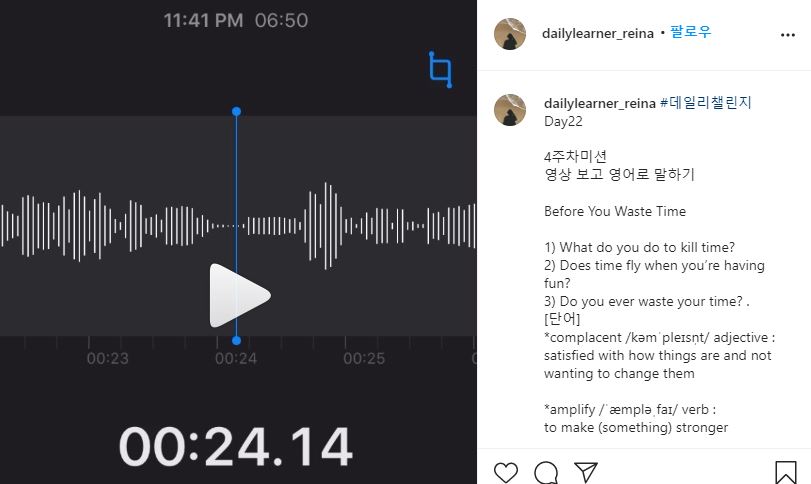The image size is (811, 484).
Task: Click the 11:41 PM recording timestamp
Action: point(203,21)
